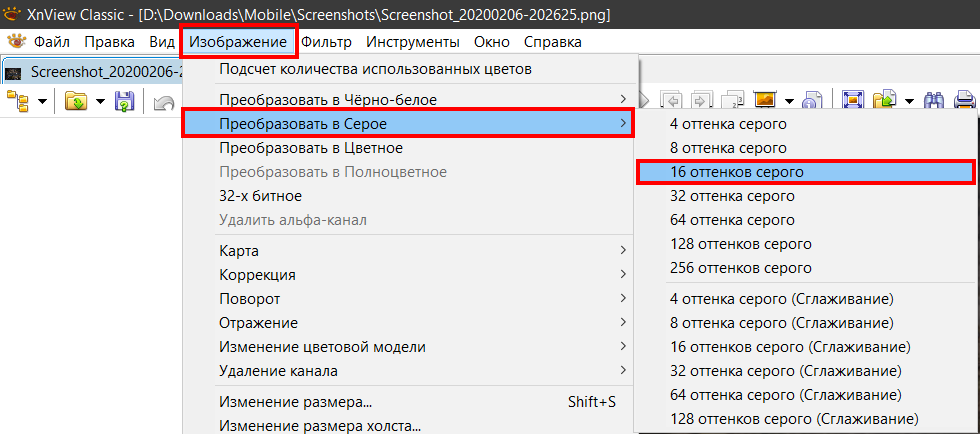The height and width of the screenshot is (434, 980).
Task: Expand Удаление канала submenu
Action: 410,371
